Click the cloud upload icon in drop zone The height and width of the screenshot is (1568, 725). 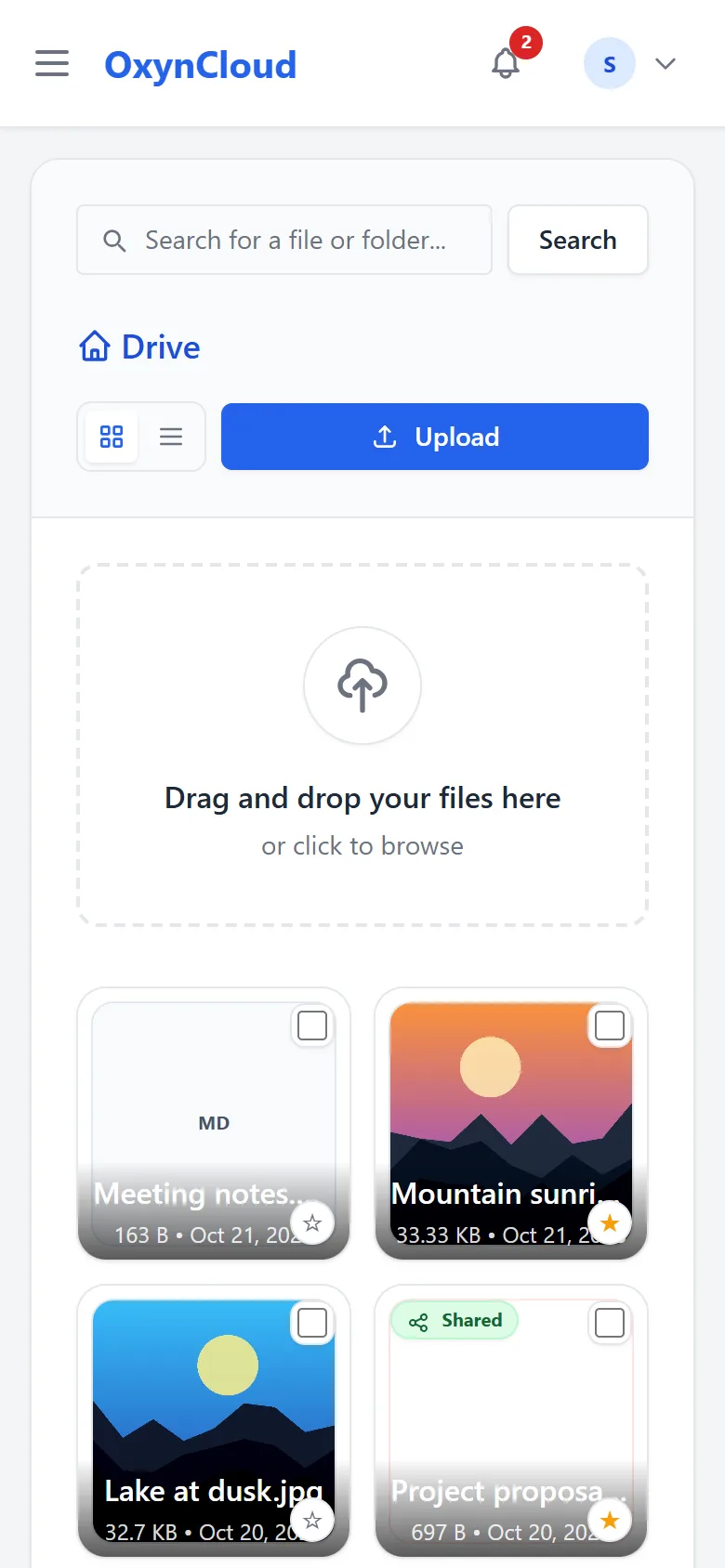click(362, 686)
